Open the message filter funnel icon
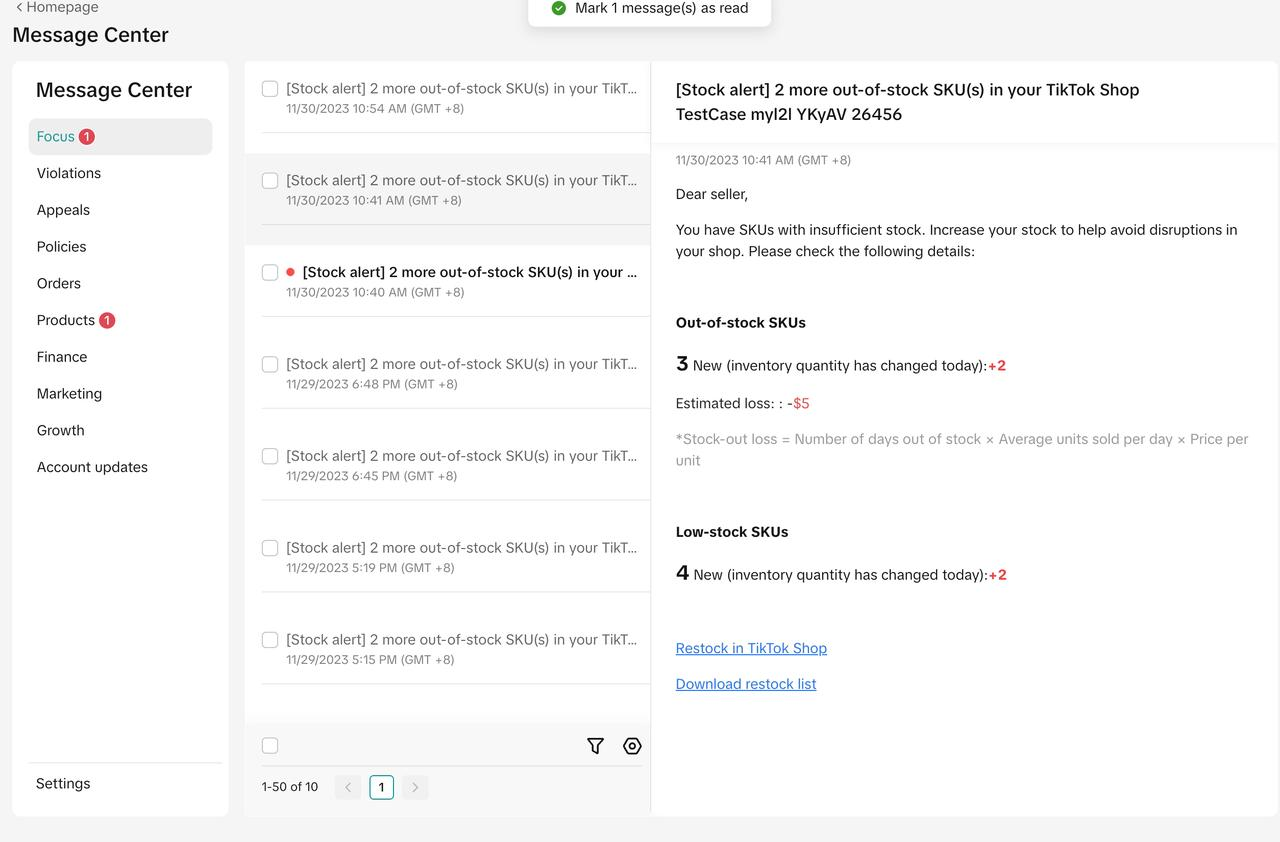1280x842 pixels. (595, 746)
